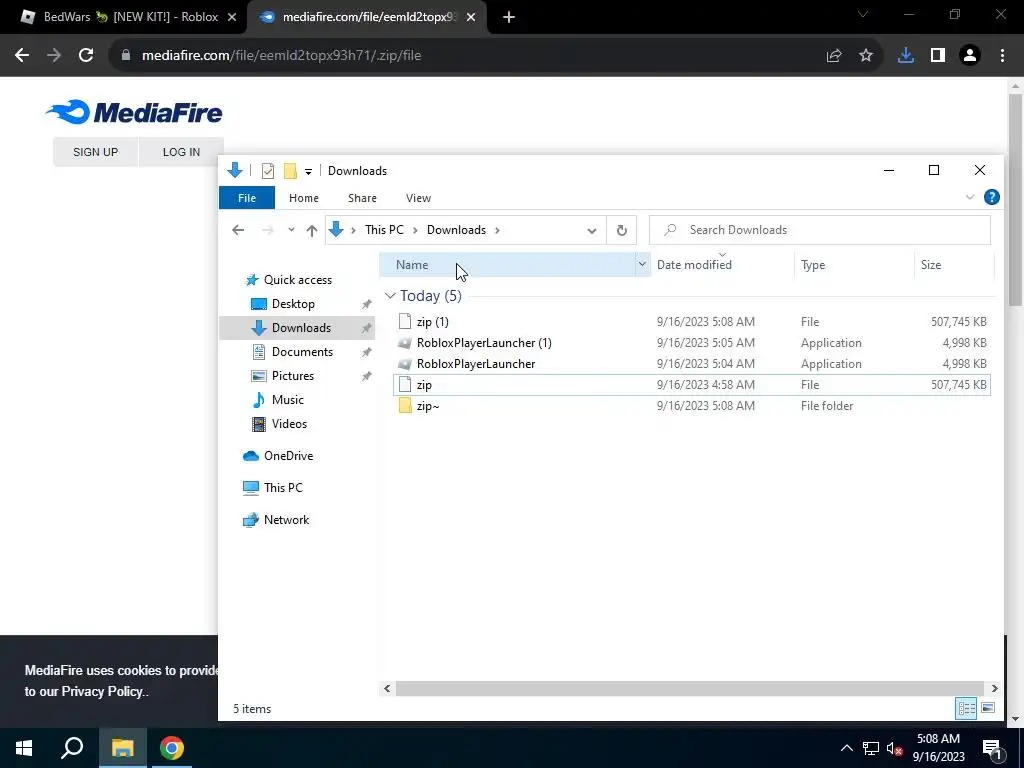The height and width of the screenshot is (768, 1024).
Task: Open the Chrome profile avatar
Action: pos(970,56)
